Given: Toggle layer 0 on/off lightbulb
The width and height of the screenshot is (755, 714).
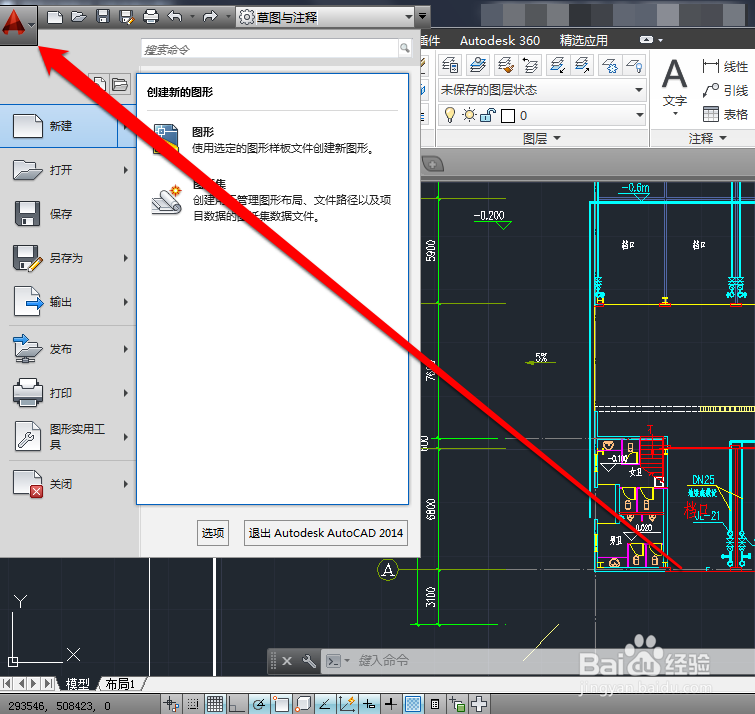Looking at the screenshot, I should click(x=450, y=116).
